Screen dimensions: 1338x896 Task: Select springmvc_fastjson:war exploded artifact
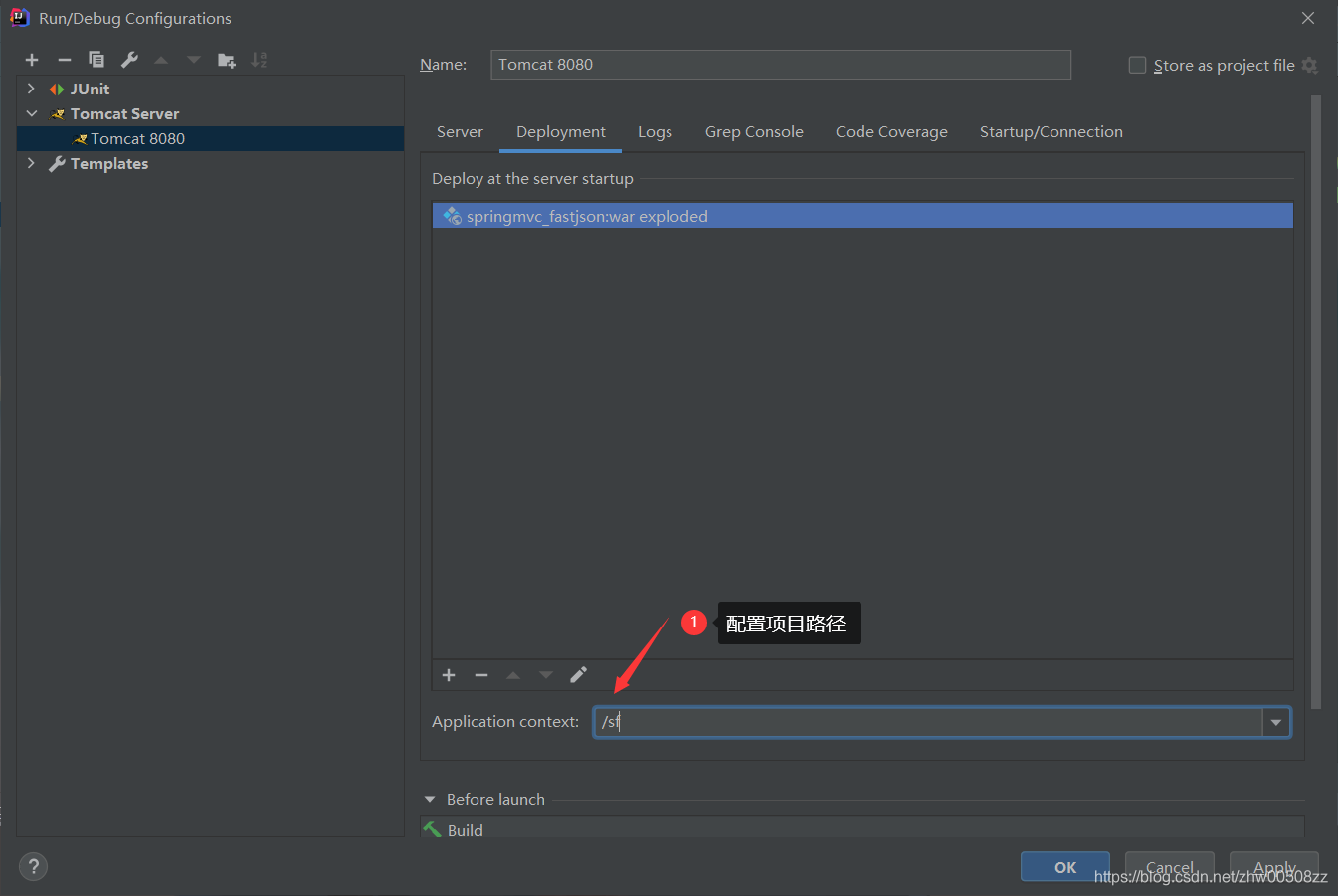click(862, 216)
